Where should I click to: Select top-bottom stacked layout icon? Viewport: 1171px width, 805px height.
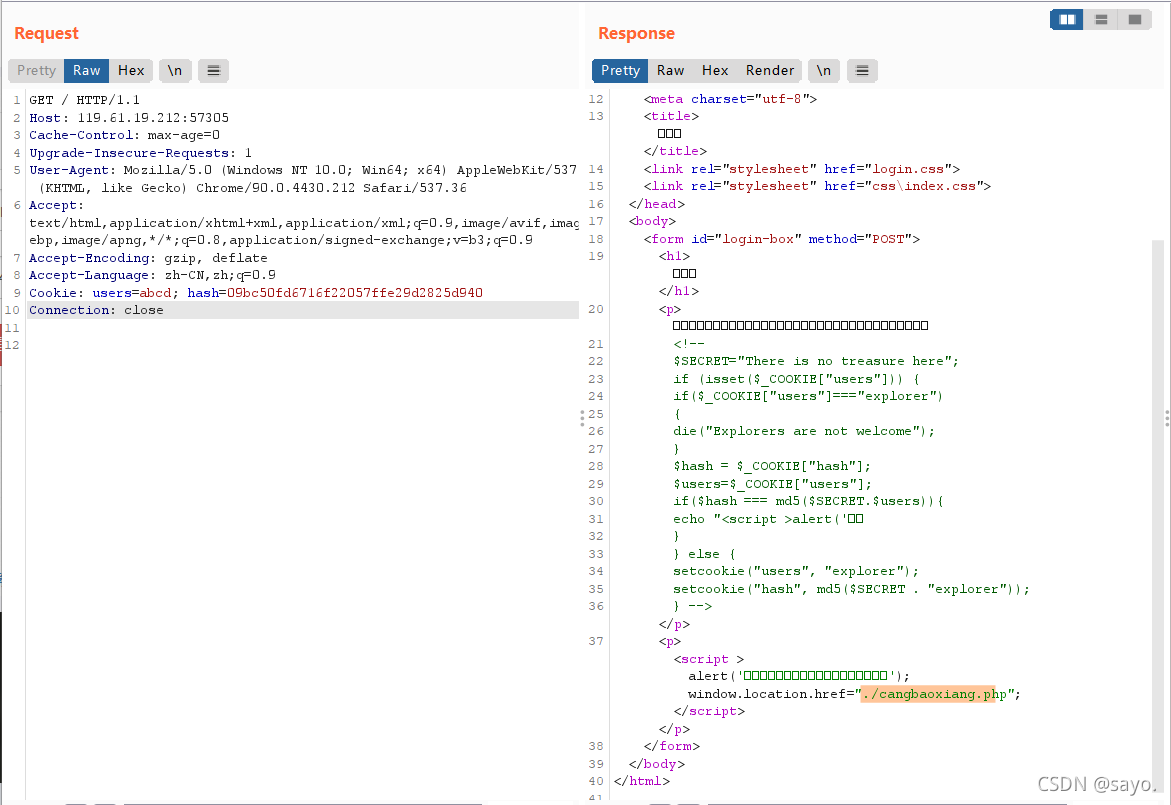coord(1101,19)
